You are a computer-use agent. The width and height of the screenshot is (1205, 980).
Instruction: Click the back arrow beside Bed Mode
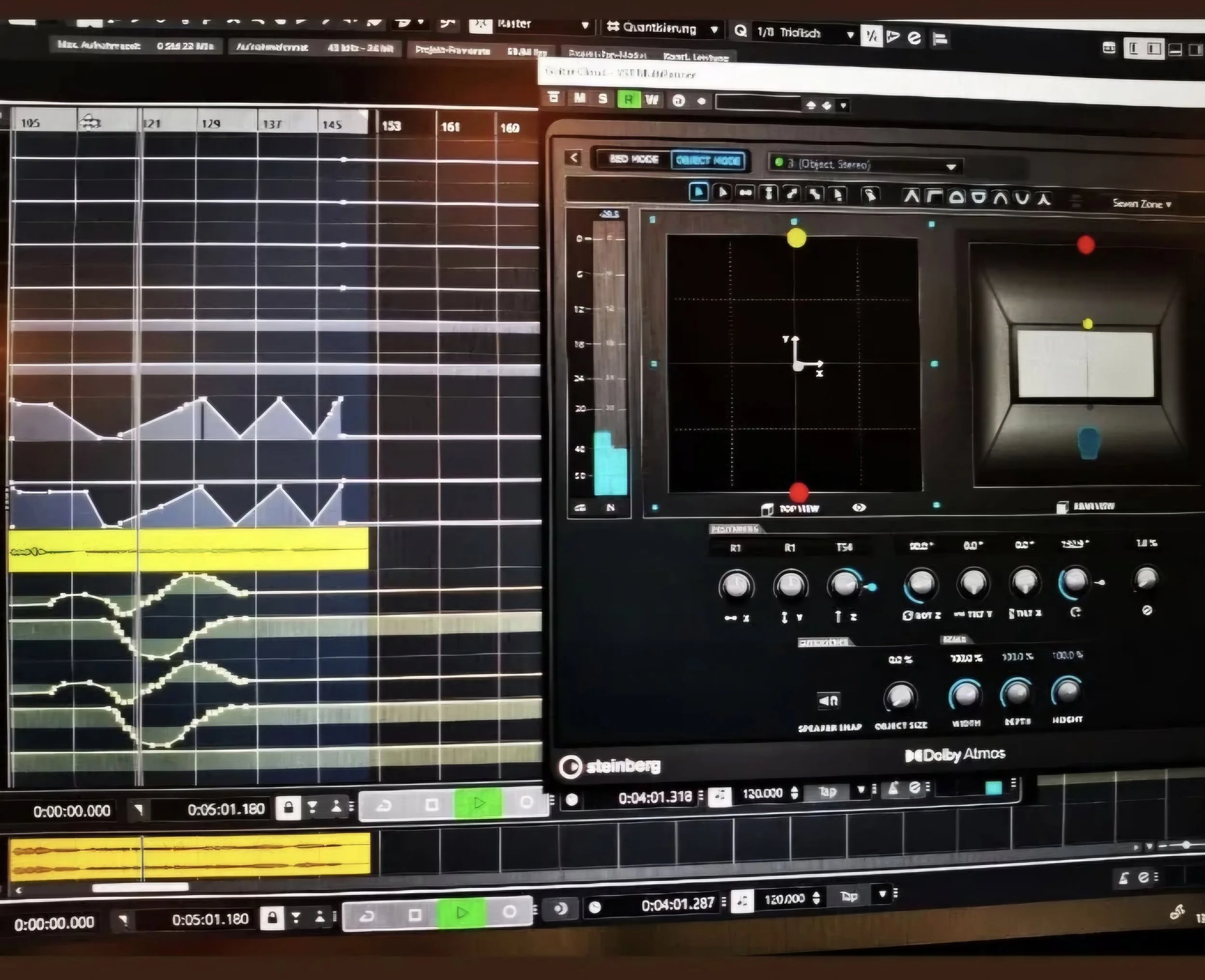click(x=574, y=158)
